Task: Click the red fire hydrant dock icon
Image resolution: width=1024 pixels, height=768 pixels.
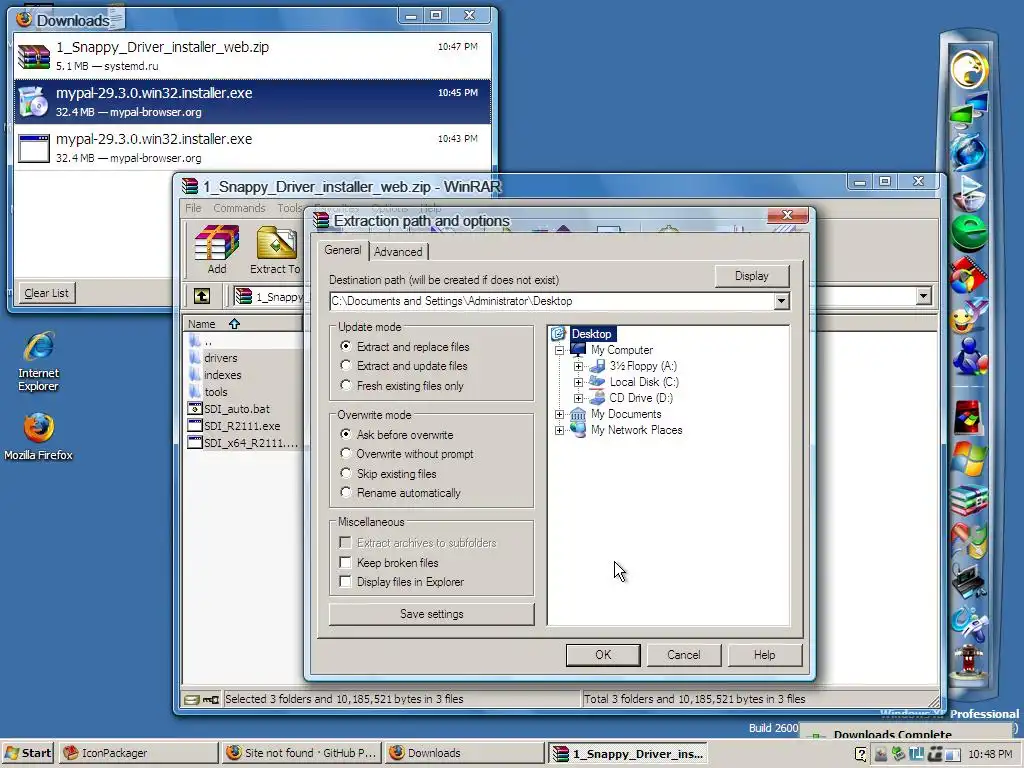Action: point(969,662)
